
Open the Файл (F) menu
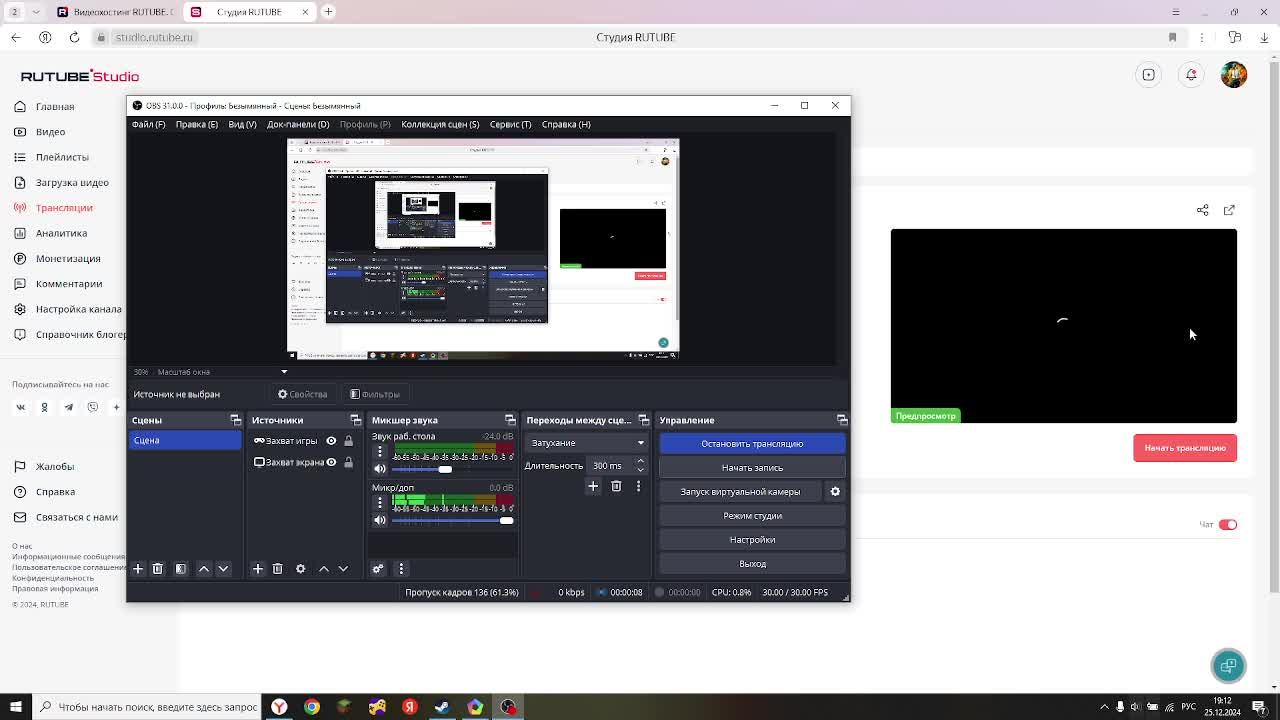148,124
